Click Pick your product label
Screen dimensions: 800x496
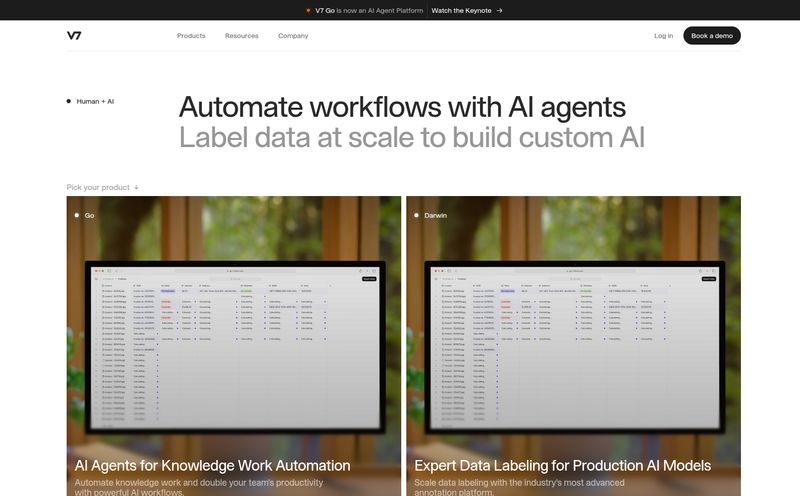[98, 187]
